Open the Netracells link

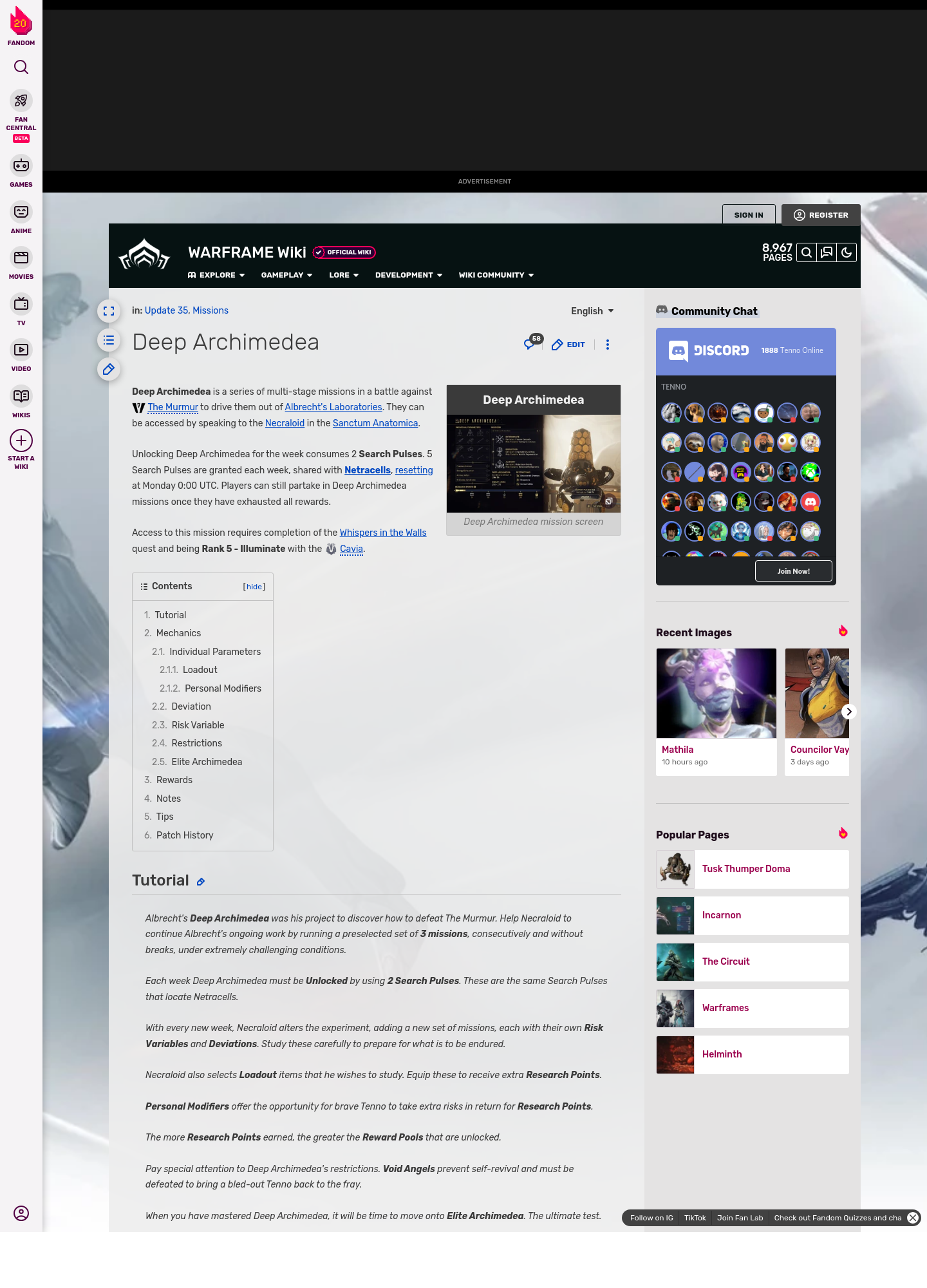click(x=368, y=470)
